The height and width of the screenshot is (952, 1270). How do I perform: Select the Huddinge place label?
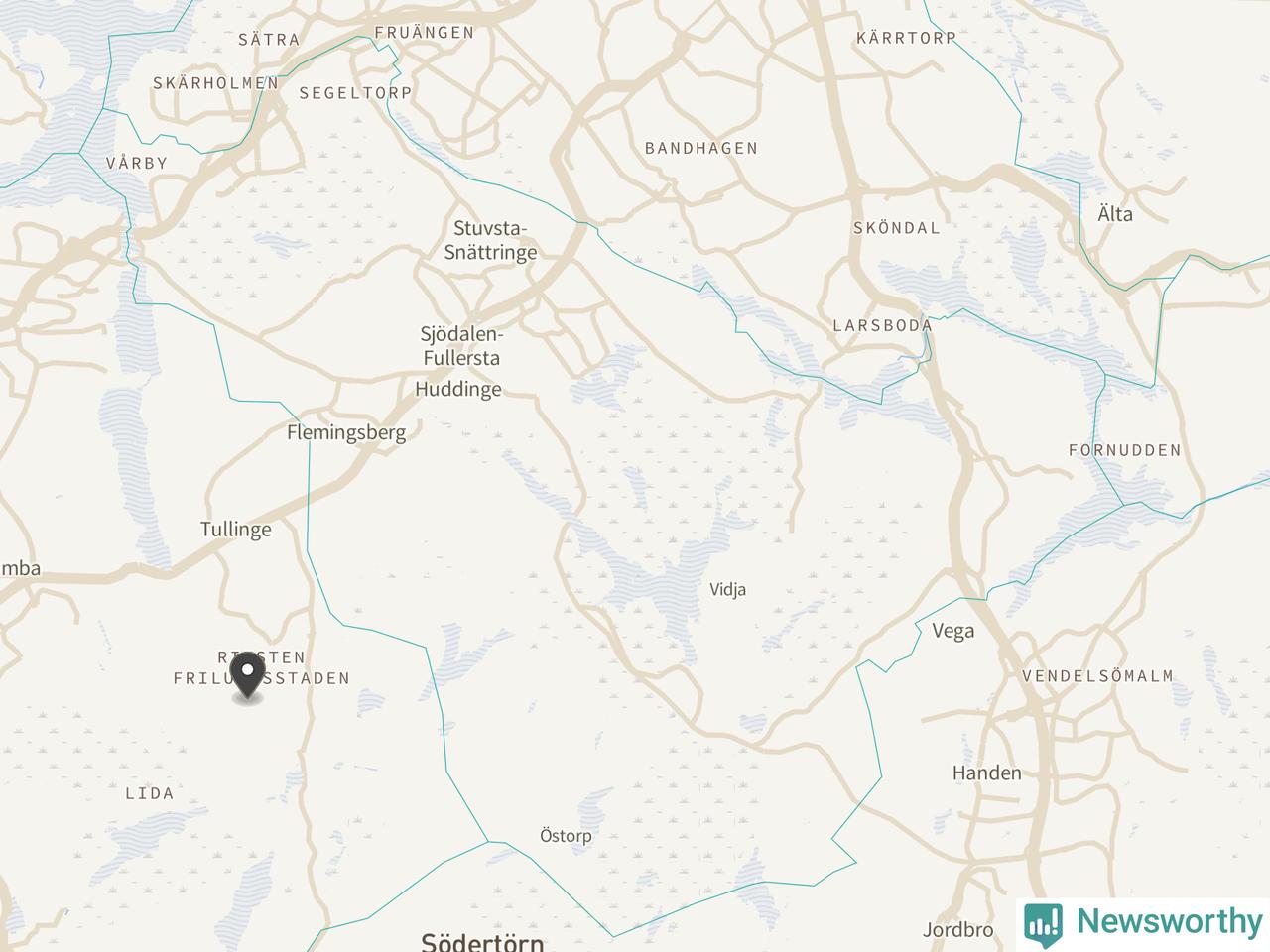coord(458,389)
